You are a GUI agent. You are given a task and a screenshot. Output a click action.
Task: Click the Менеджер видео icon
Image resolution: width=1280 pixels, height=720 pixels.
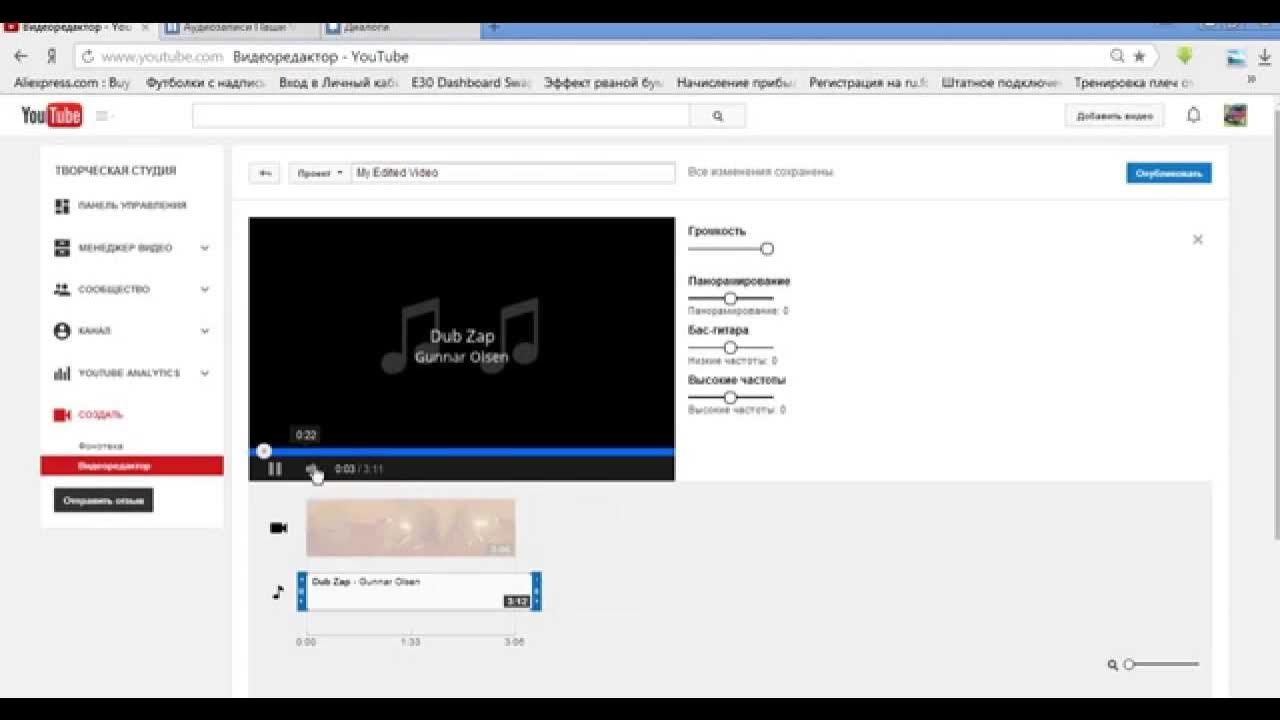click(62, 248)
